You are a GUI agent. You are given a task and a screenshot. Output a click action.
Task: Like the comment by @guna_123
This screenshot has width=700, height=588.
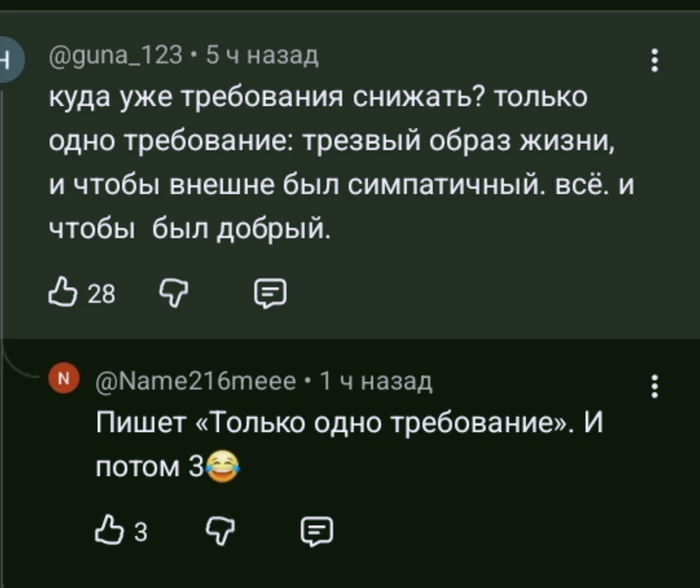[63, 293]
